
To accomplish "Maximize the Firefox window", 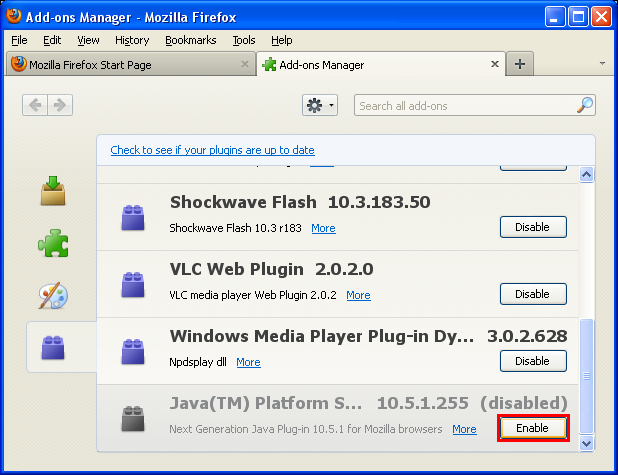I will tap(578, 17).
